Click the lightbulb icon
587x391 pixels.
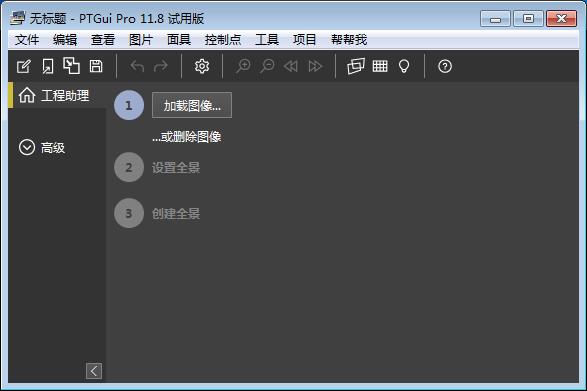404,66
